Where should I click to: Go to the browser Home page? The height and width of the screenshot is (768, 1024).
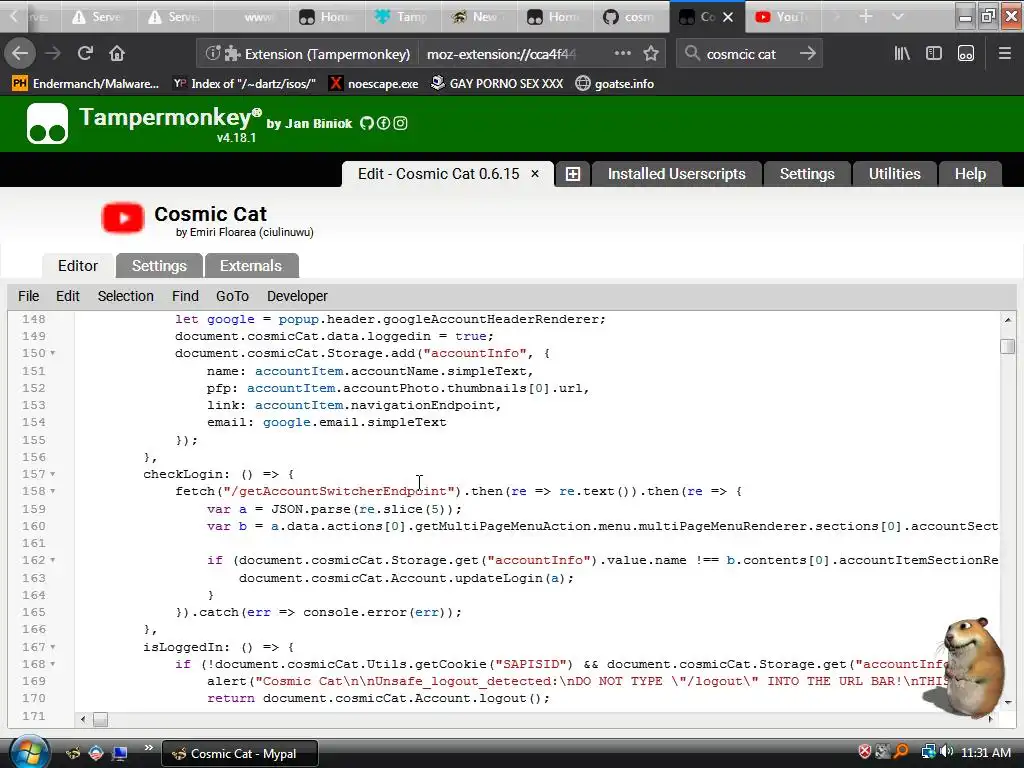(117, 53)
